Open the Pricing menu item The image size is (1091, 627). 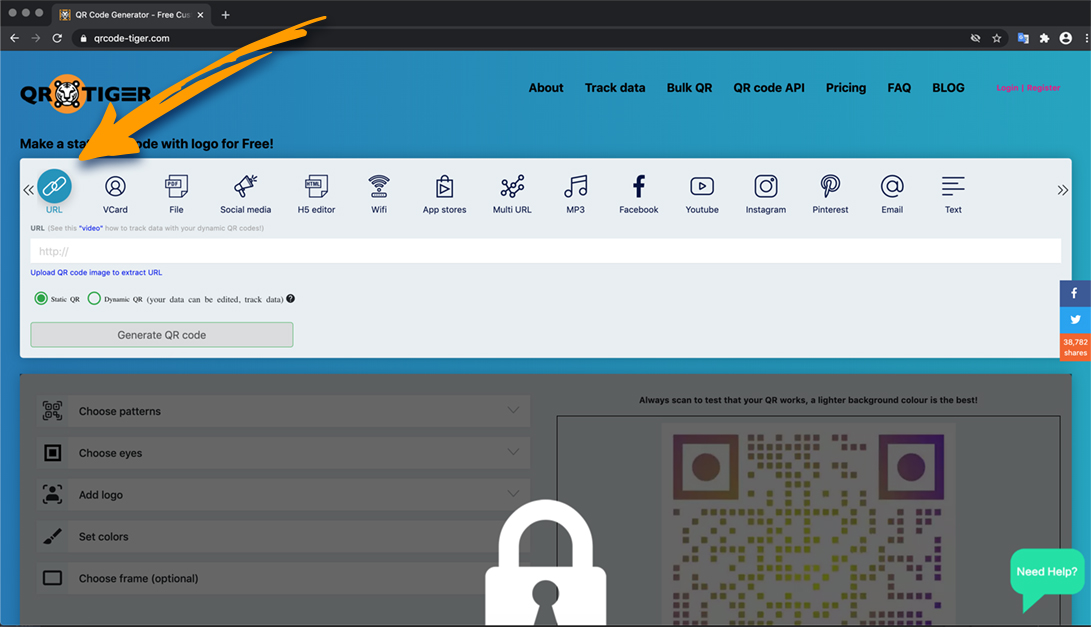point(845,88)
